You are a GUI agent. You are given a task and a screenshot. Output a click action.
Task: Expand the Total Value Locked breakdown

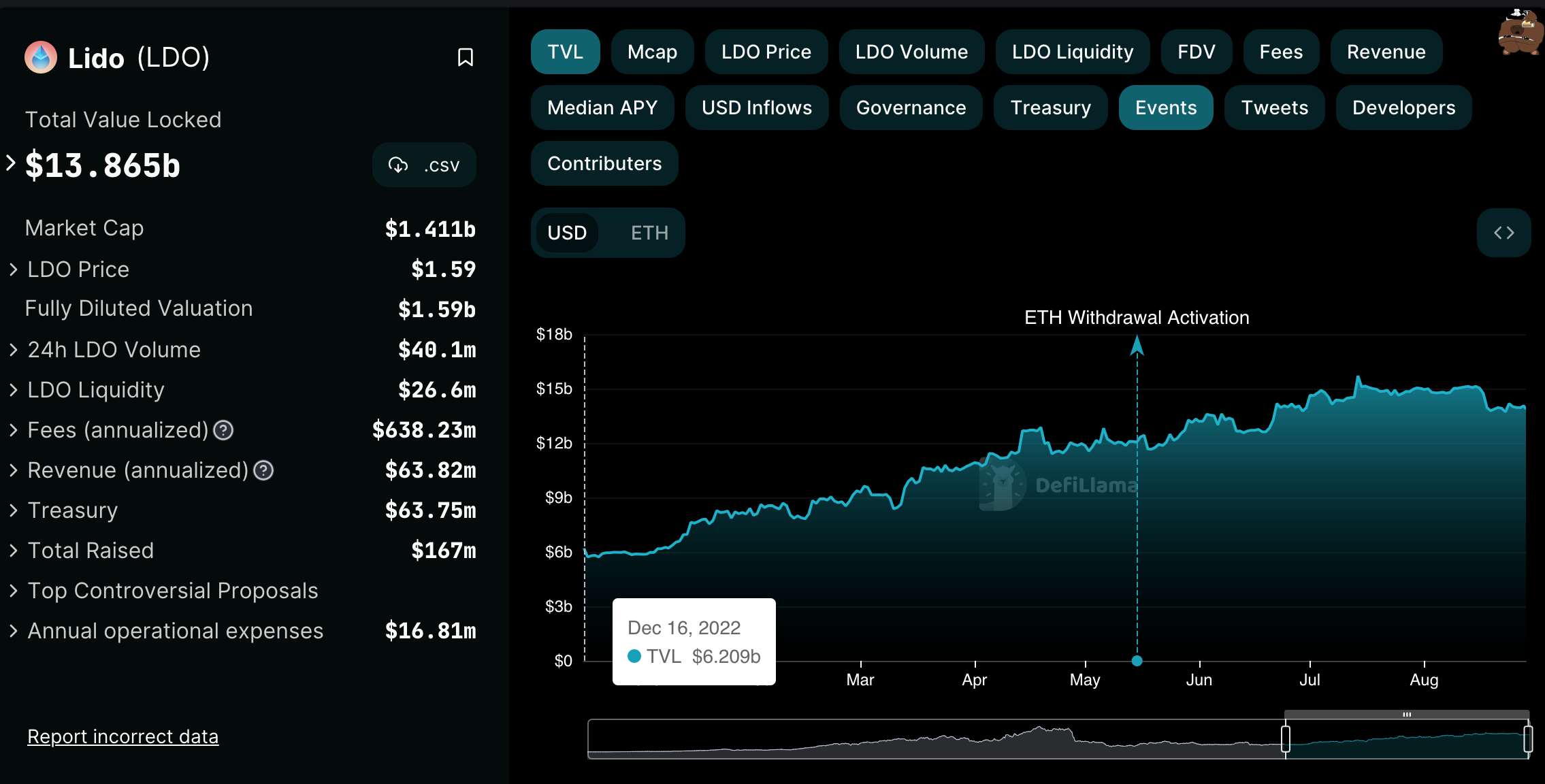[11, 163]
